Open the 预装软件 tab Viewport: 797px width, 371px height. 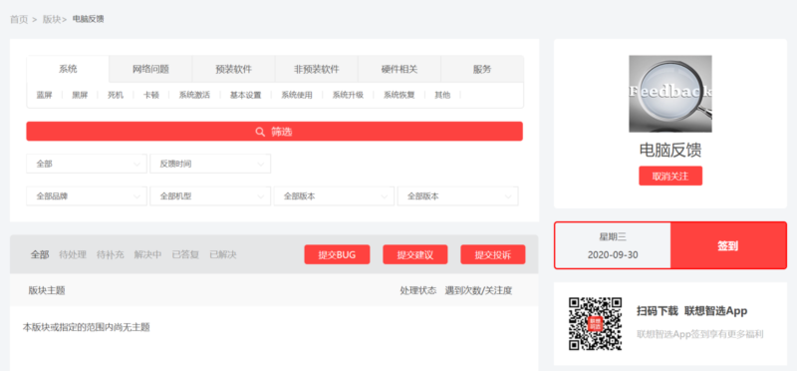(233, 69)
